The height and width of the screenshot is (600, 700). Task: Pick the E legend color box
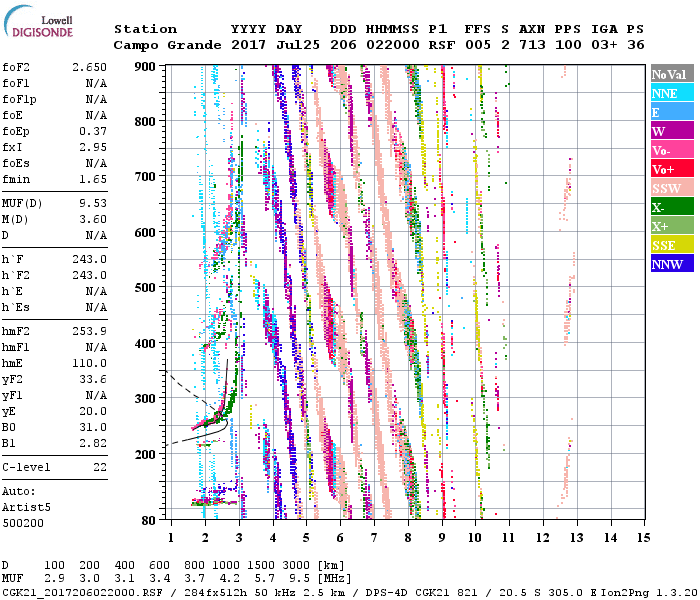[x=670, y=112]
